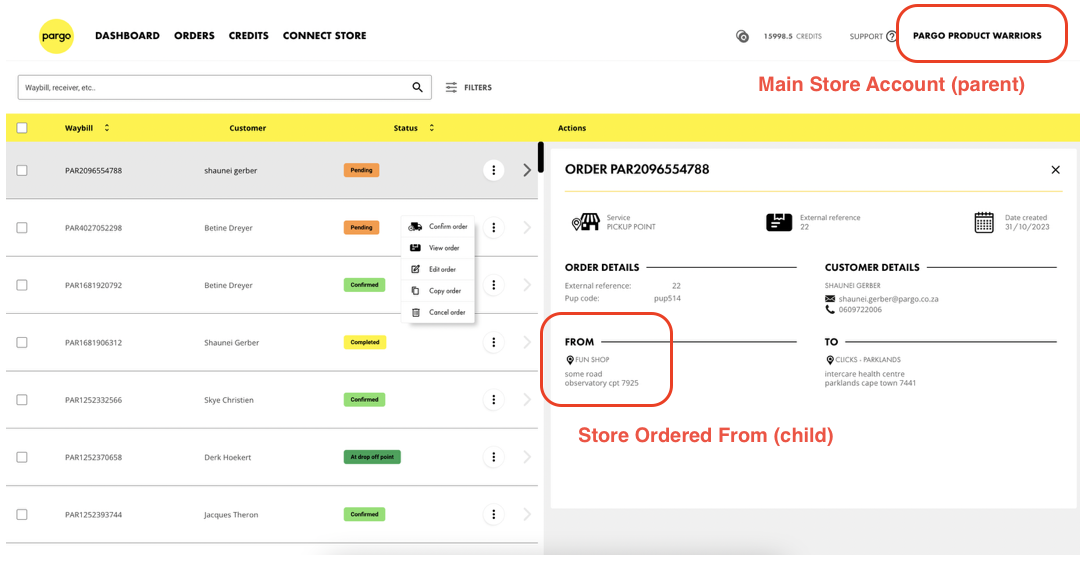The image size is (1090, 568).
Task: Expand details chevron for PAR4027052298
Action: (x=527, y=227)
